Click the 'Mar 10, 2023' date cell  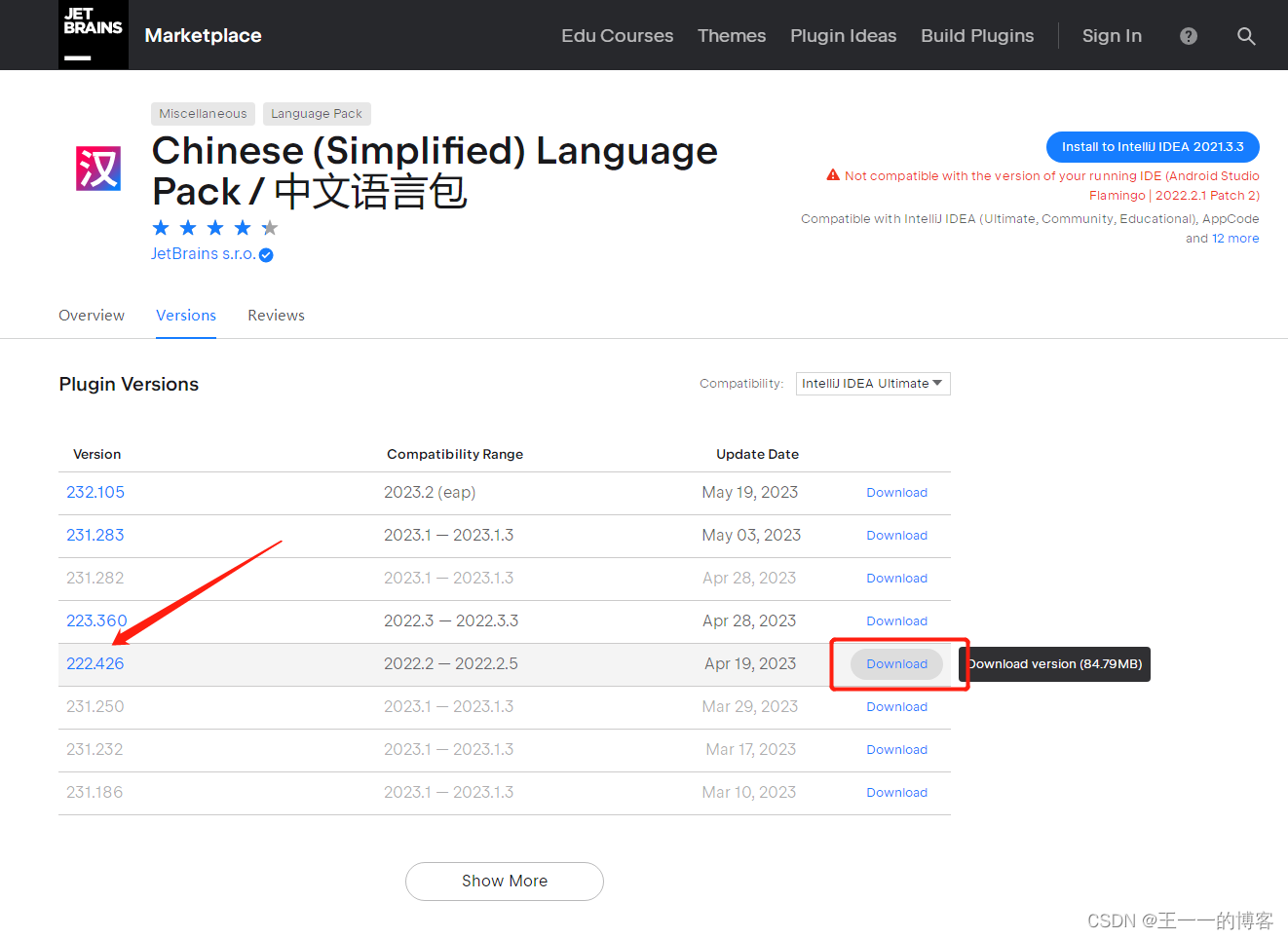[749, 793]
